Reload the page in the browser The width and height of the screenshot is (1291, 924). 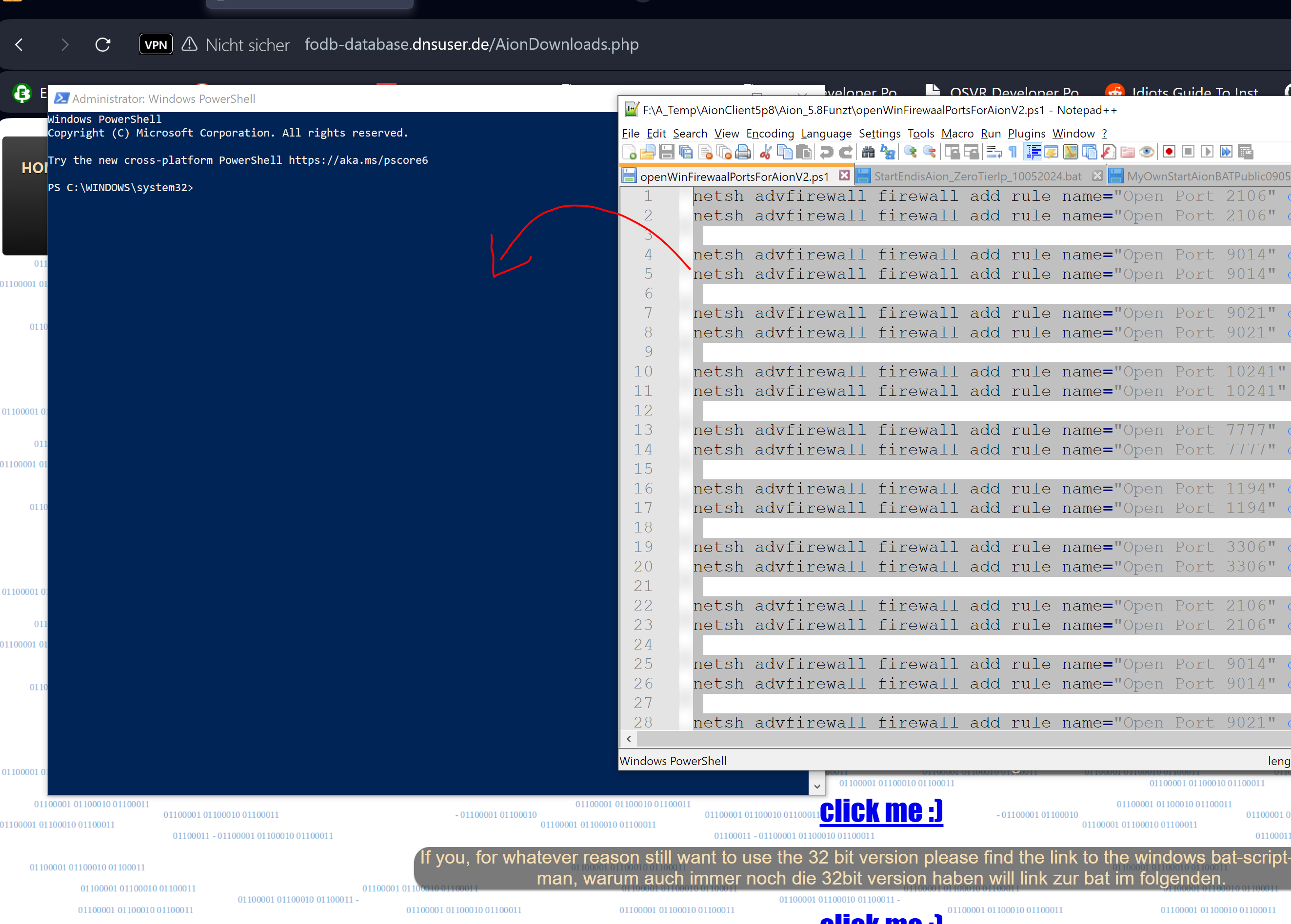pos(103,44)
